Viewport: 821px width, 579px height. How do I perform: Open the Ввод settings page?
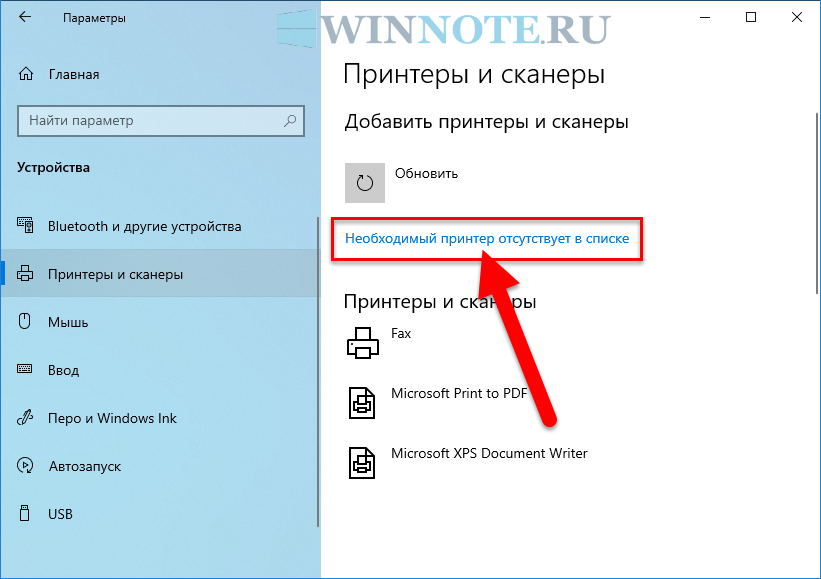click(x=159, y=370)
